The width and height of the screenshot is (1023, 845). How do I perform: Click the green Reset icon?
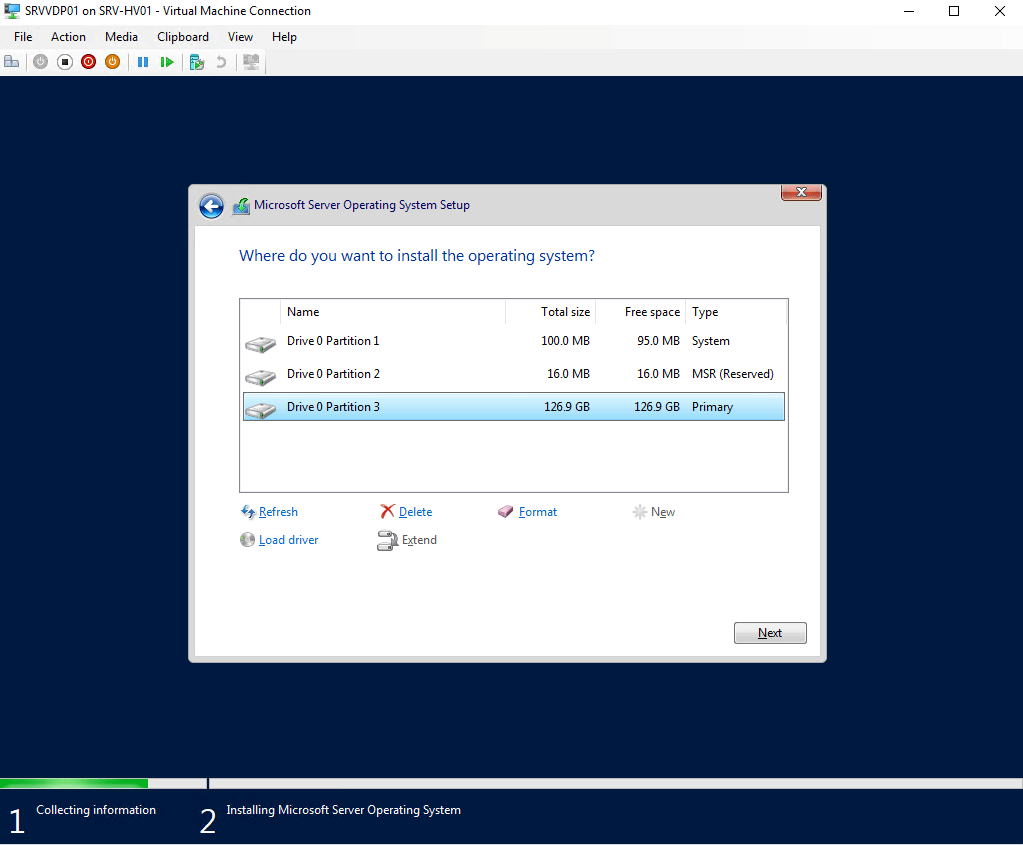click(167, 62)
